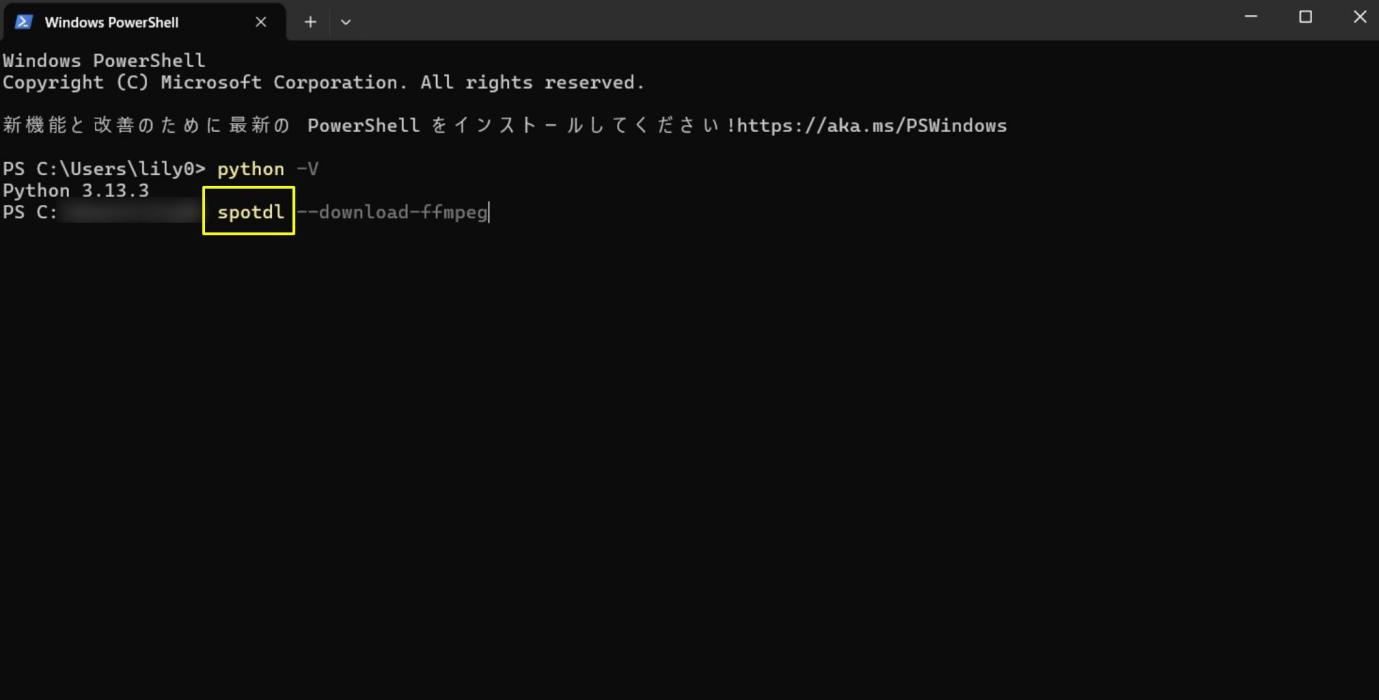The image size is (1379, 700).
Task: Close the Windows PowerShell tab
Action: pyautogui.click(x=261, y=22)
